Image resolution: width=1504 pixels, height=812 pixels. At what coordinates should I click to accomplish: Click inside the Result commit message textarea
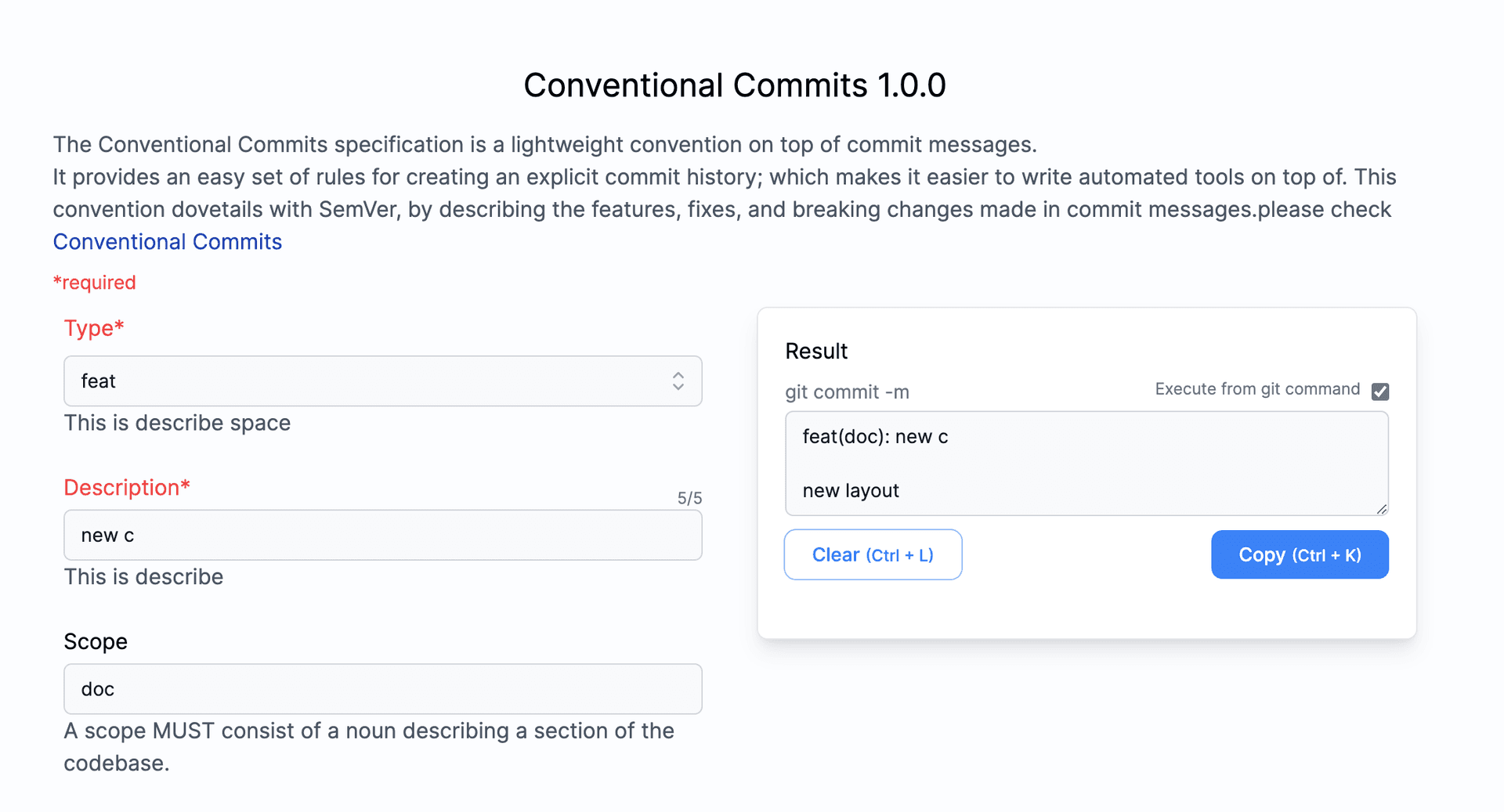tap(1086, 464)
